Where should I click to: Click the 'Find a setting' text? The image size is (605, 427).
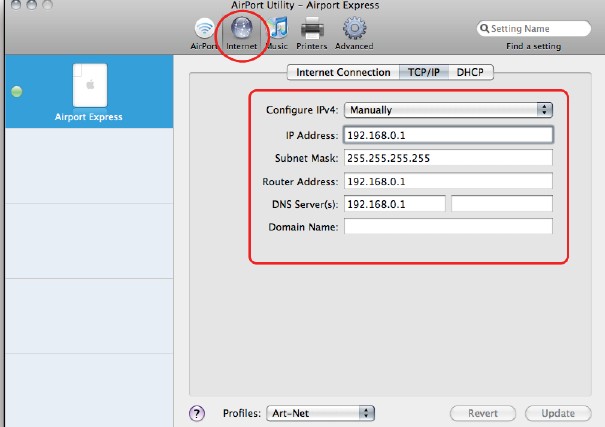click(534, 46)
